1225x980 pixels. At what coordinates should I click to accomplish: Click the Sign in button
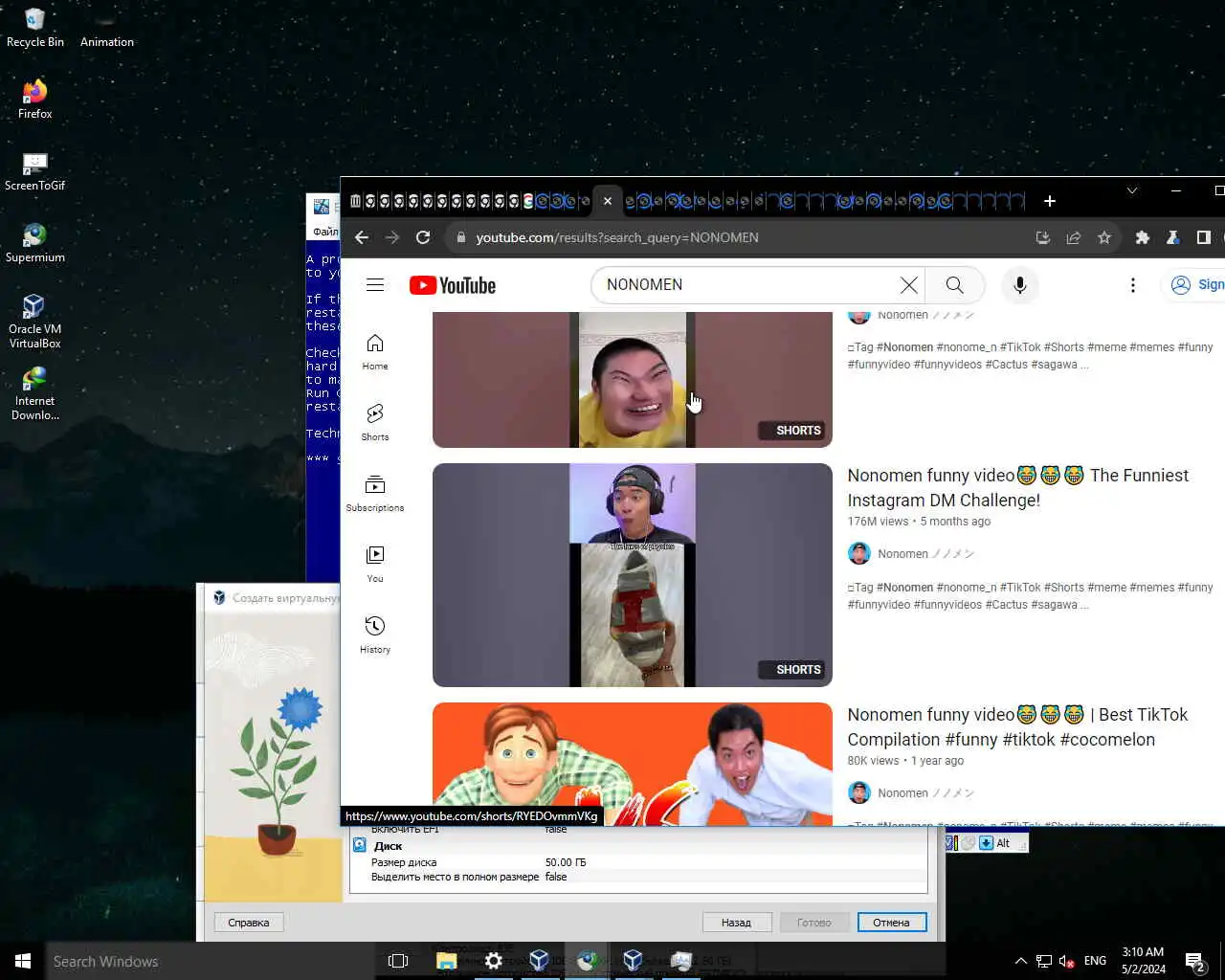[1195, 285]
